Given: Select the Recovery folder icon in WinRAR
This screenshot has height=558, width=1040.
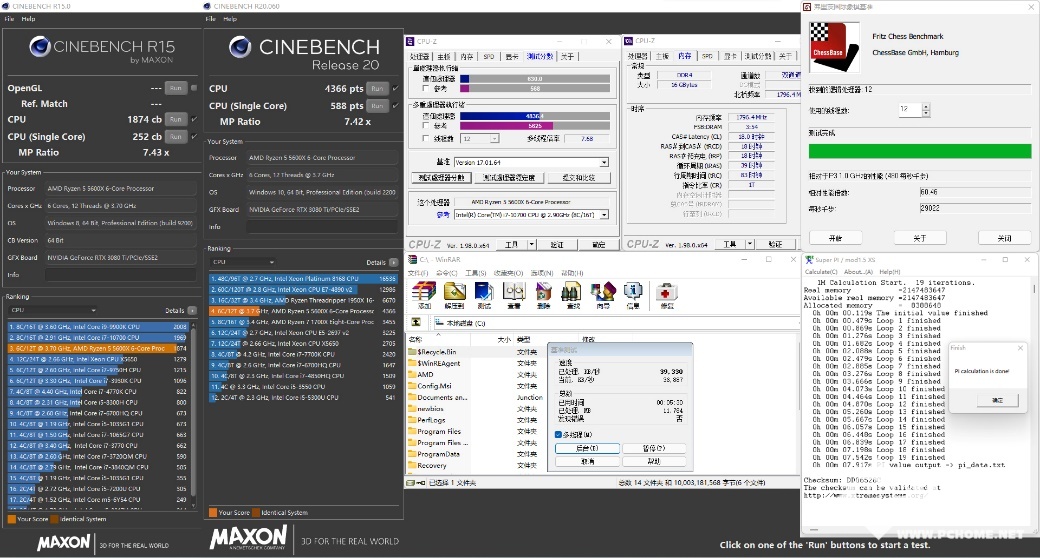Looking at the screenshot, I should point(411,465).
